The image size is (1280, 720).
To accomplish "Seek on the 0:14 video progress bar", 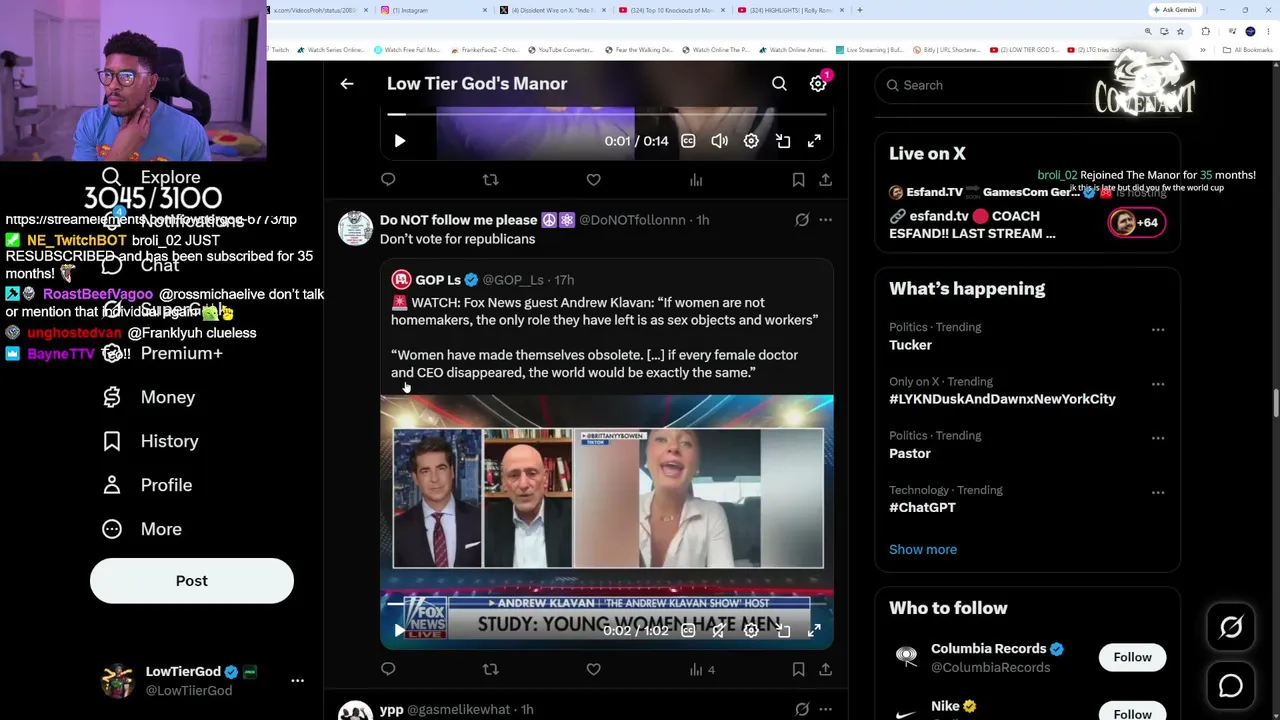I will (606, 115).
